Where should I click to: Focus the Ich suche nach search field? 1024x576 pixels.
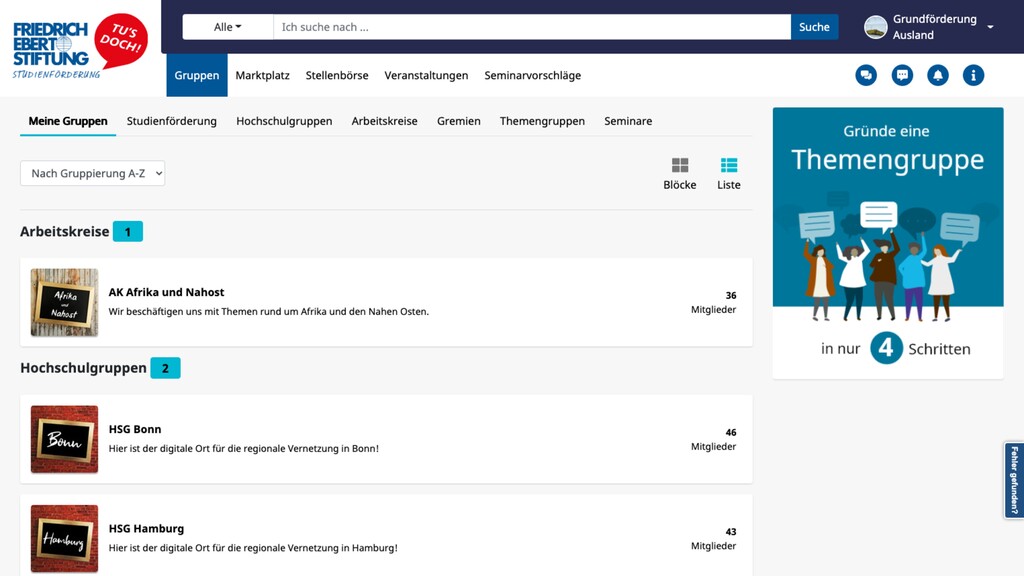click(x=532, y=27)
